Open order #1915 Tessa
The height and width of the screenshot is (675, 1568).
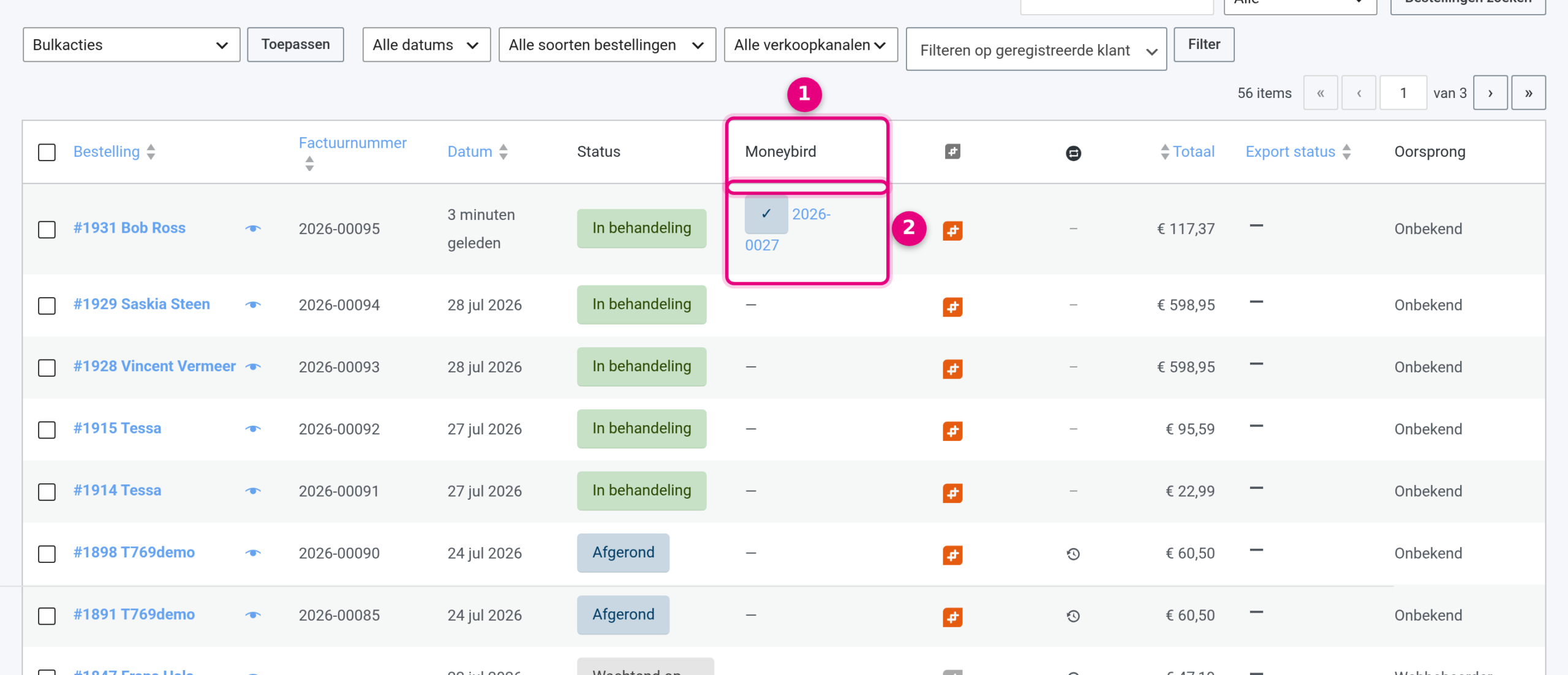tap(117, 428)
